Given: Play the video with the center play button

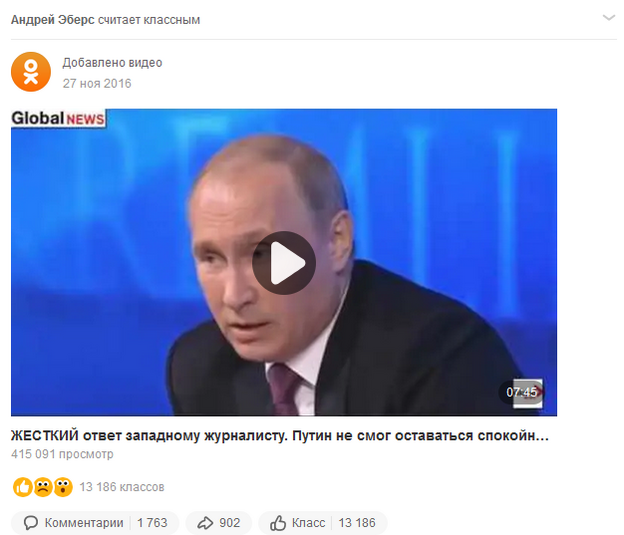Looking at the screenshot, I should [x=284, y=263].
